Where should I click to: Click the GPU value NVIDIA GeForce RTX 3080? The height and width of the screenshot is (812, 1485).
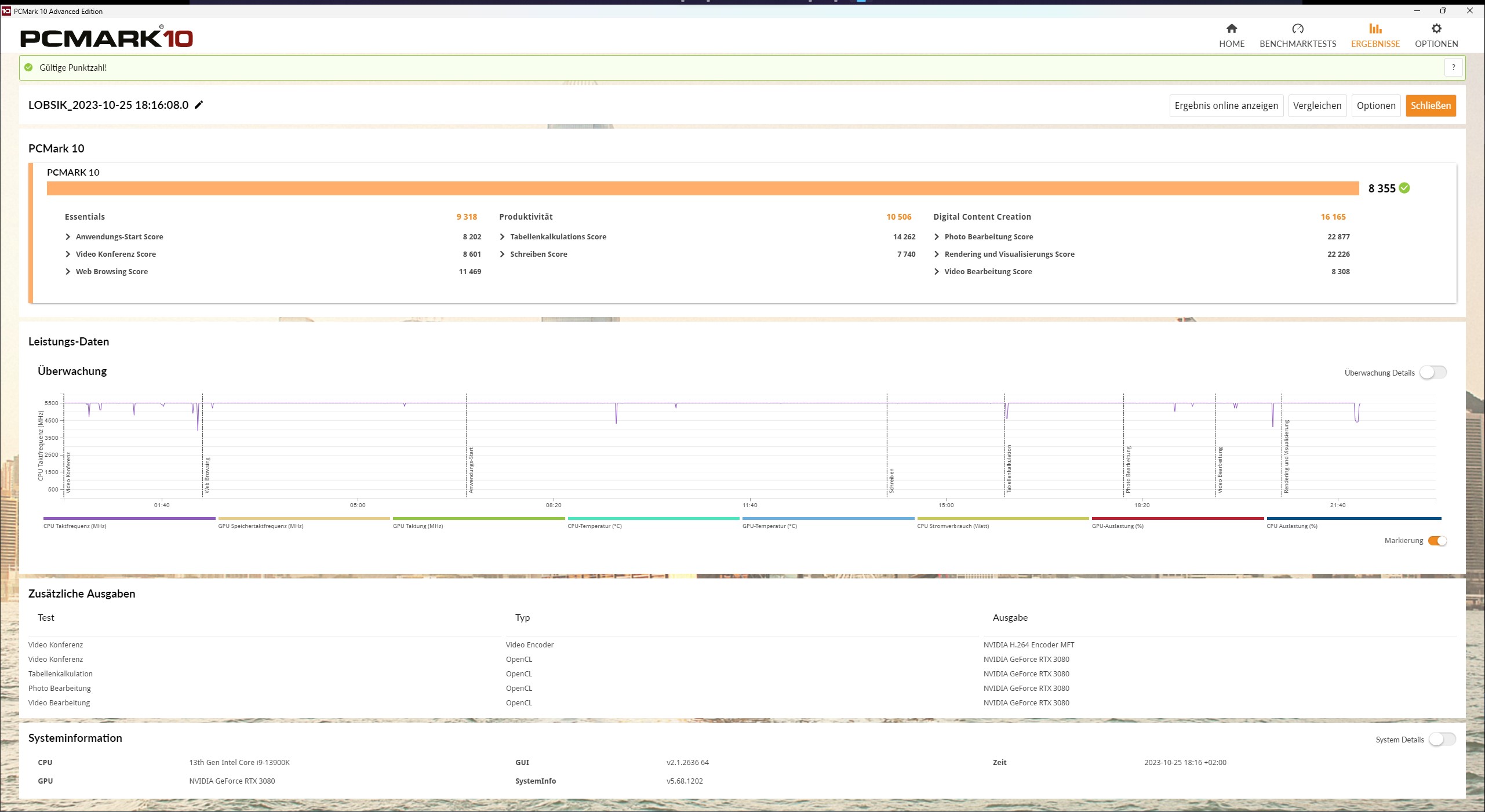(x=232, y=781)
